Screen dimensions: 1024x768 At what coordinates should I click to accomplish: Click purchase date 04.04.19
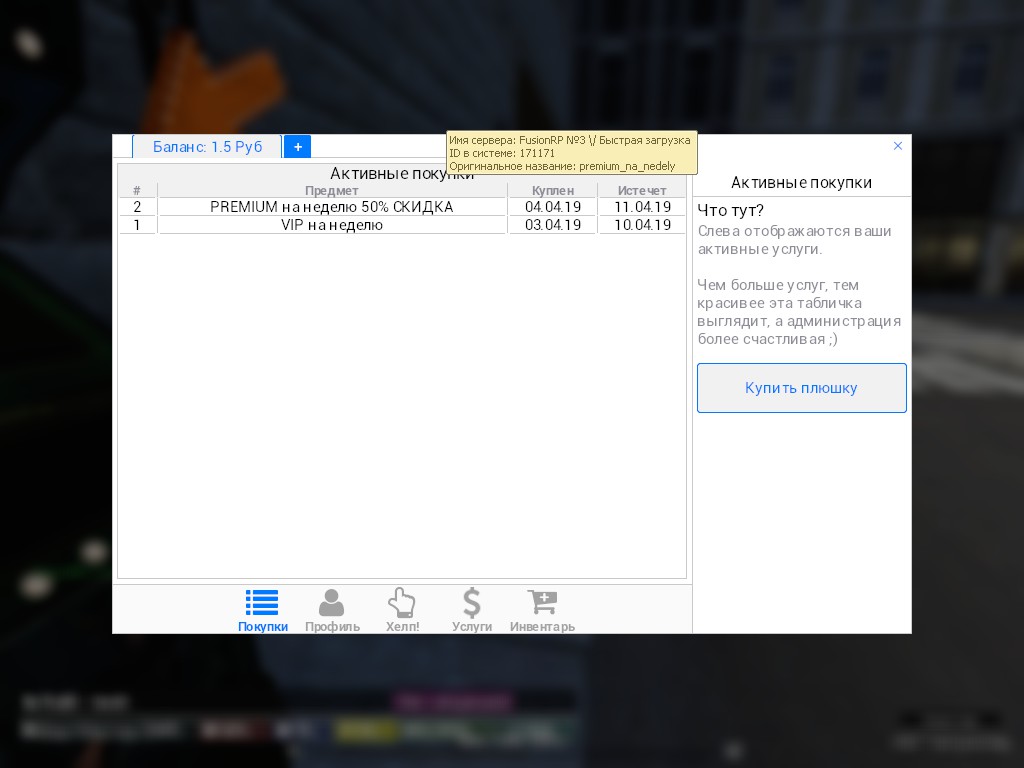552,207
